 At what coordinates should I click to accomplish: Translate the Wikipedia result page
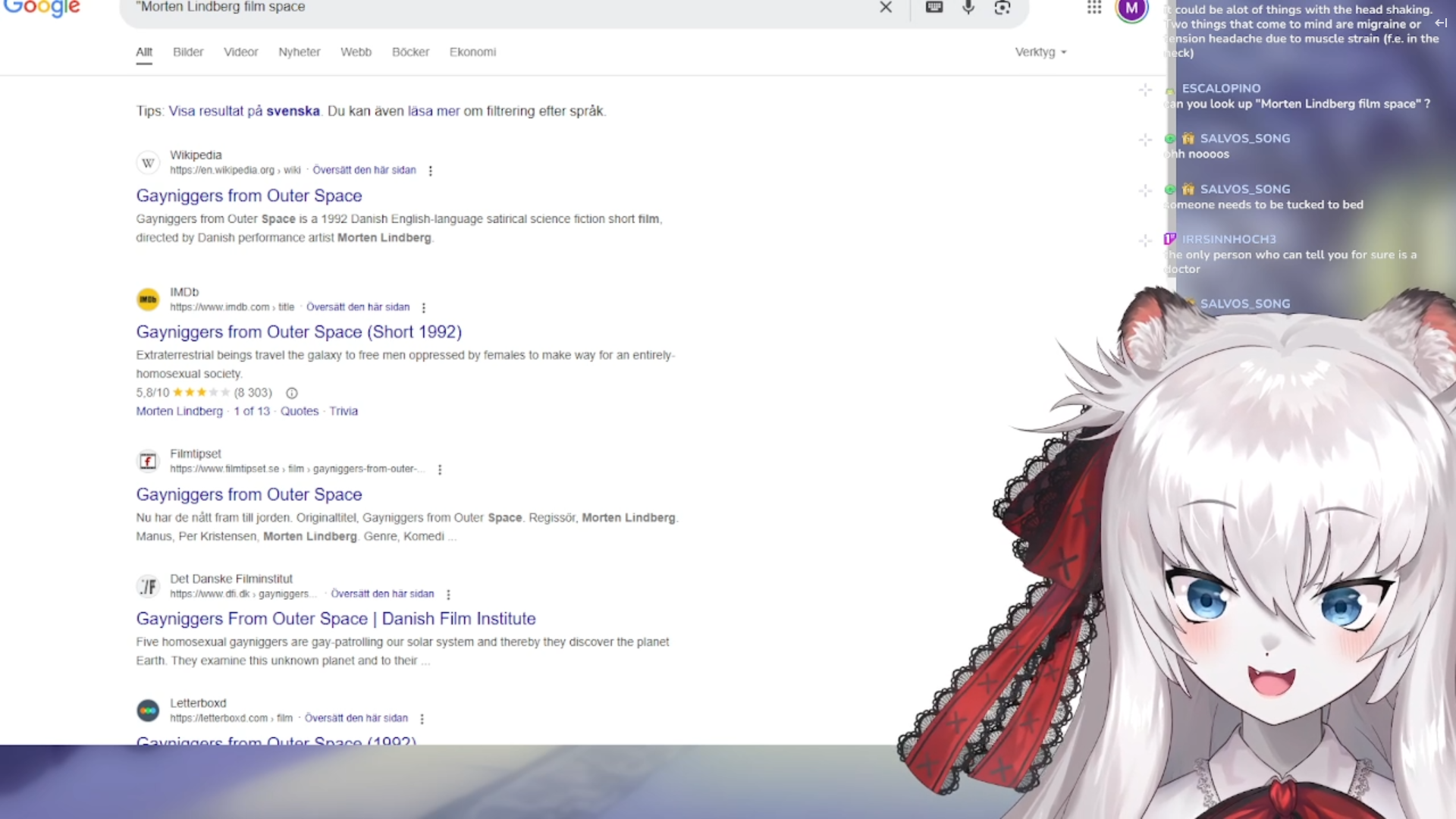tap(364, 170)
